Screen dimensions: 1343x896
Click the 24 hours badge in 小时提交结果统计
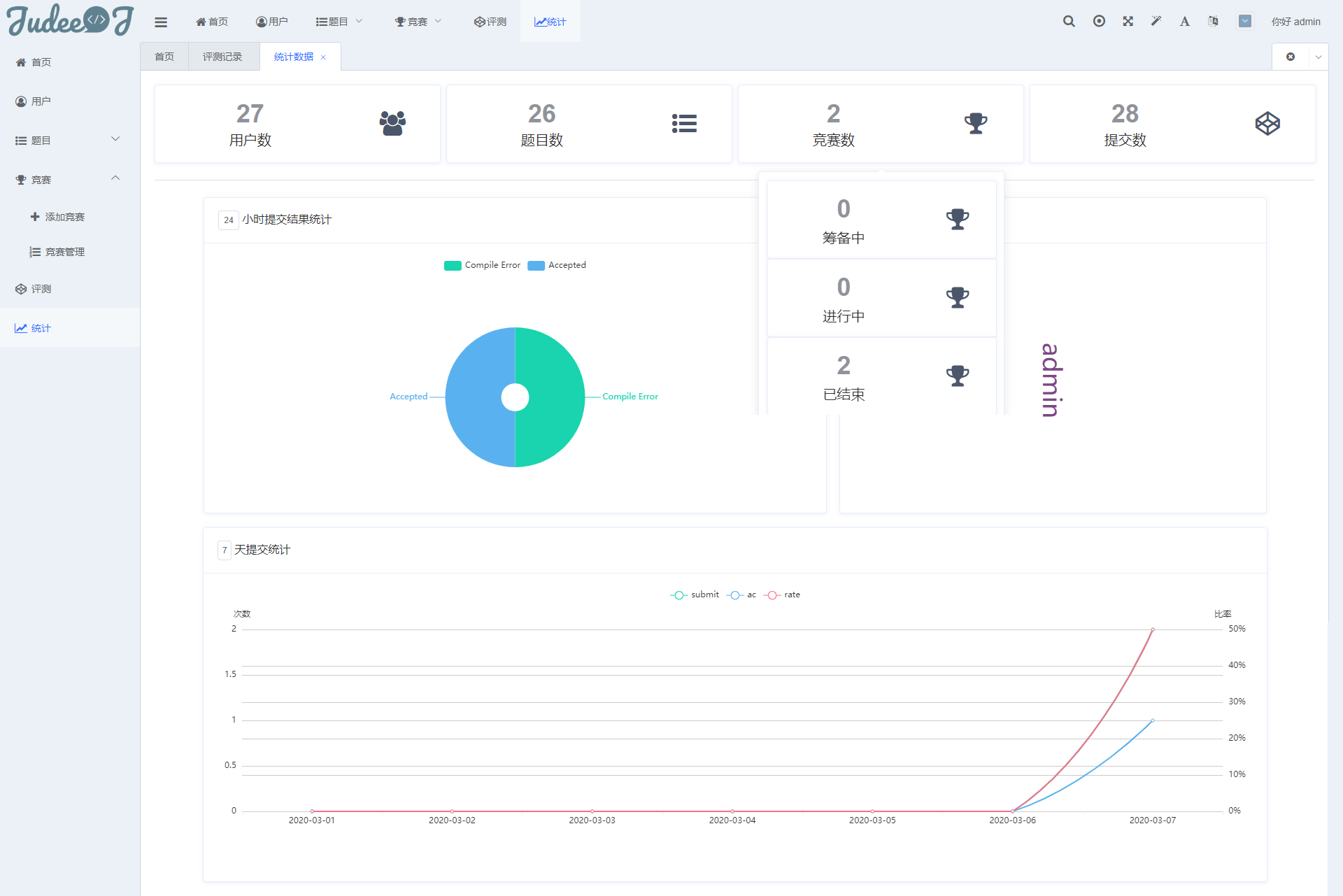pos(229,220)
